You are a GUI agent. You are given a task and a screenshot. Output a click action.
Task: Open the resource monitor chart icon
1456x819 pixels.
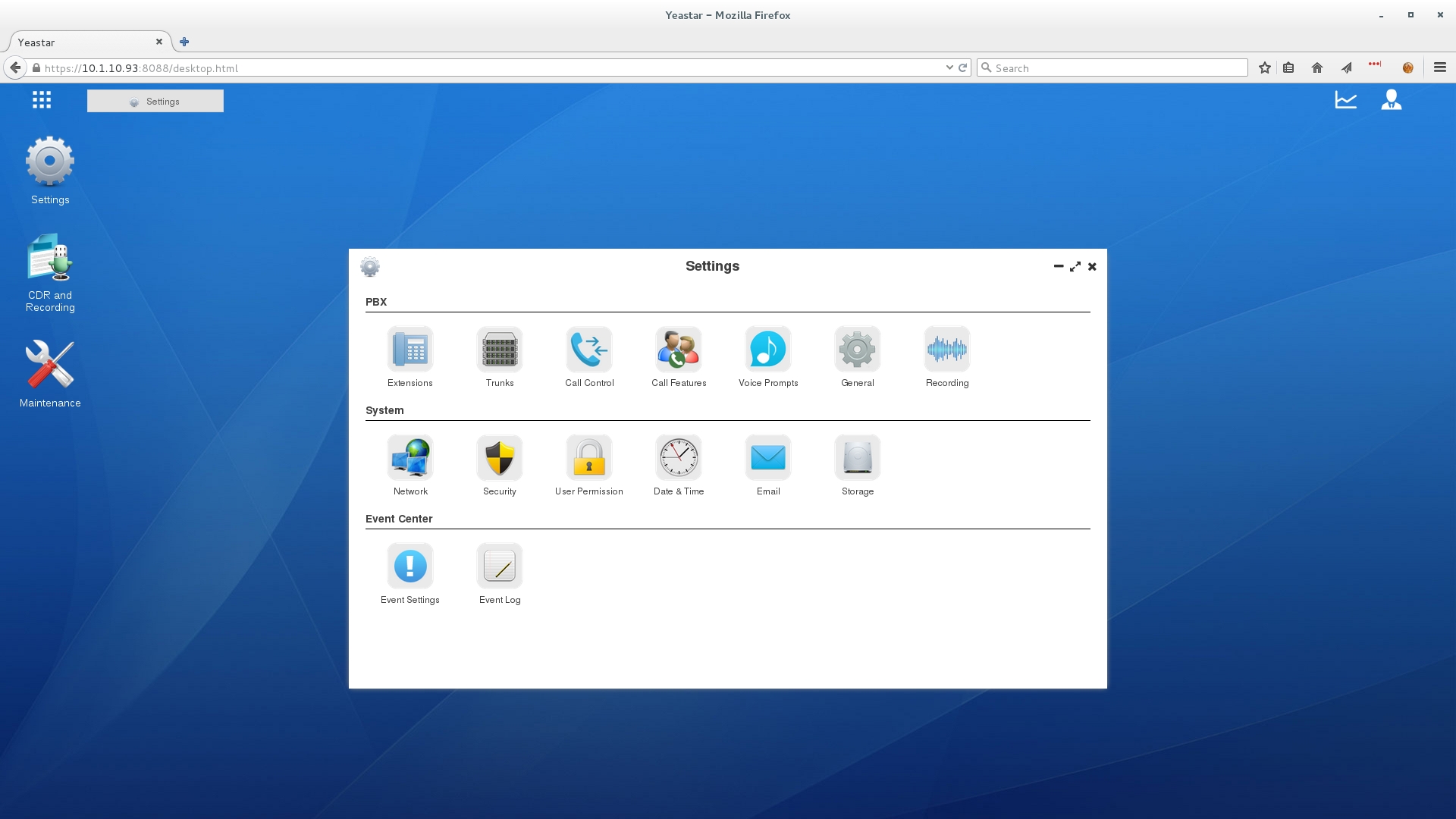coord(1346,99)
